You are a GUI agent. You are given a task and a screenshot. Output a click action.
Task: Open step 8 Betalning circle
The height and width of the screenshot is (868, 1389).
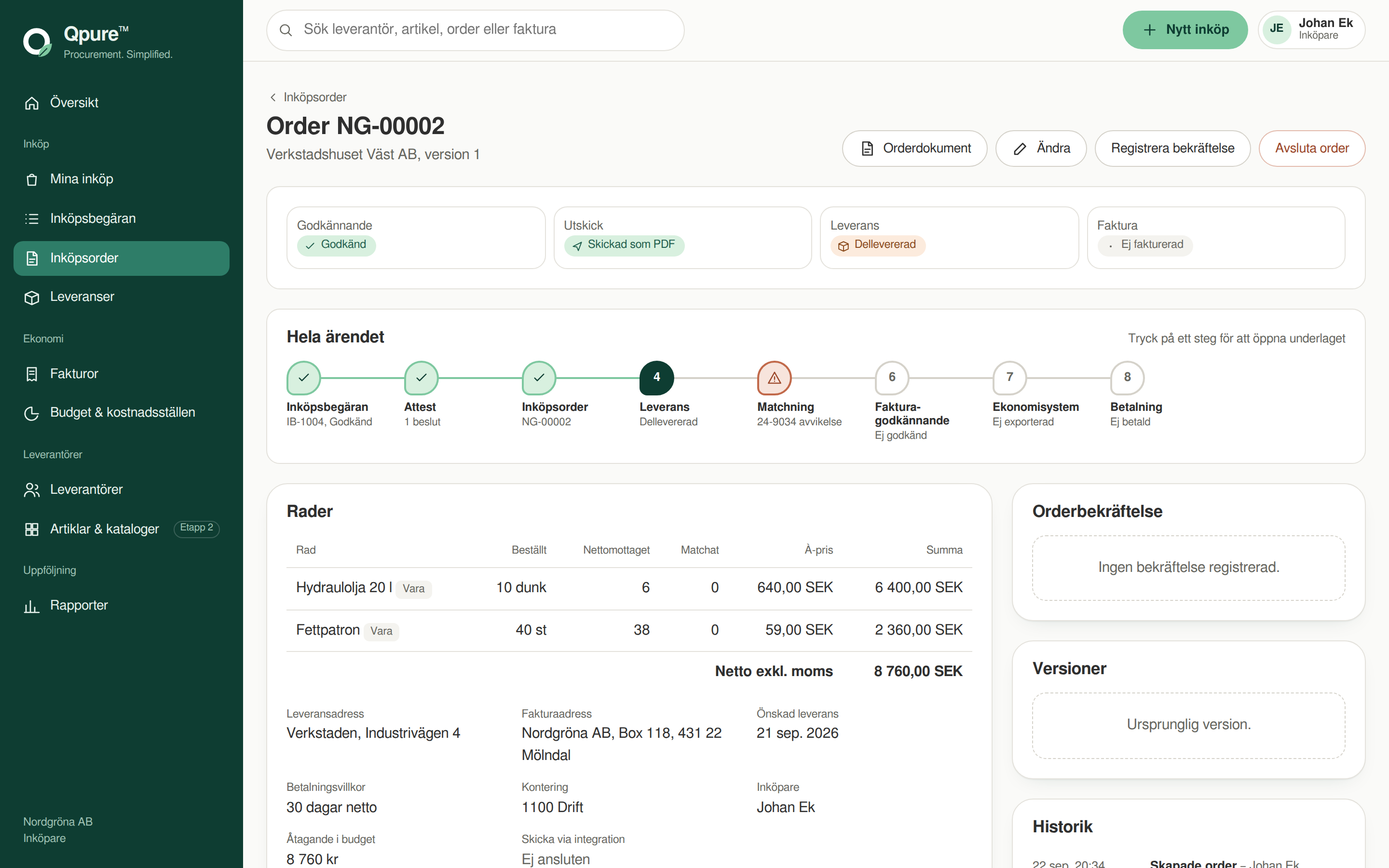1127,378
